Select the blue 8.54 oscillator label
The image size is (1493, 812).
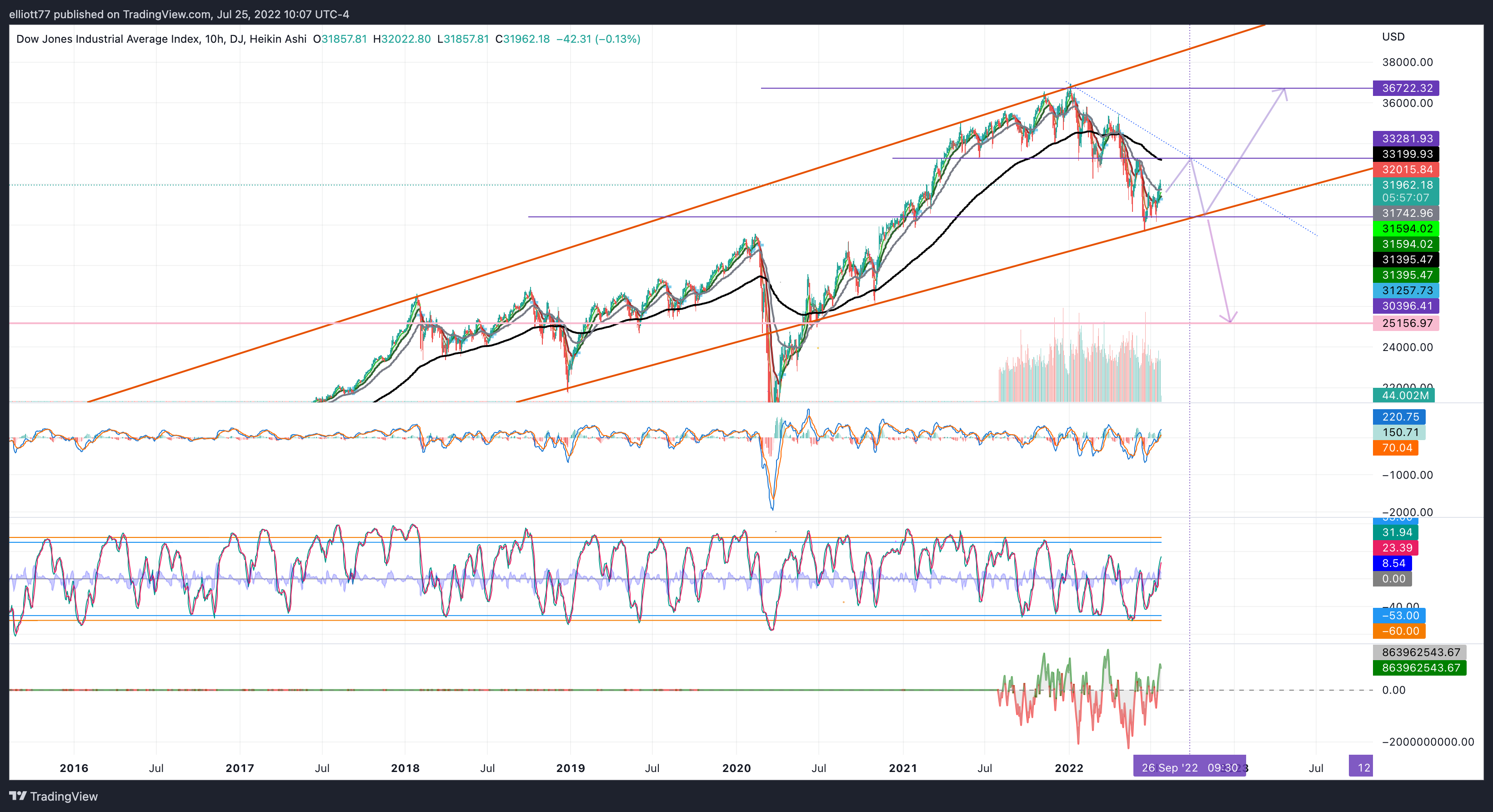coord(1392,563)
